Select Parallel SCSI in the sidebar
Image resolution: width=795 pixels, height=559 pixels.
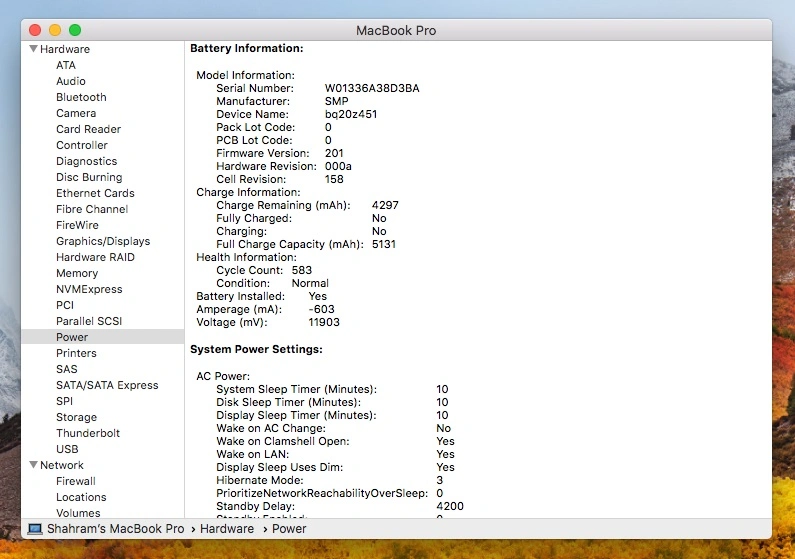coord(89,321)
